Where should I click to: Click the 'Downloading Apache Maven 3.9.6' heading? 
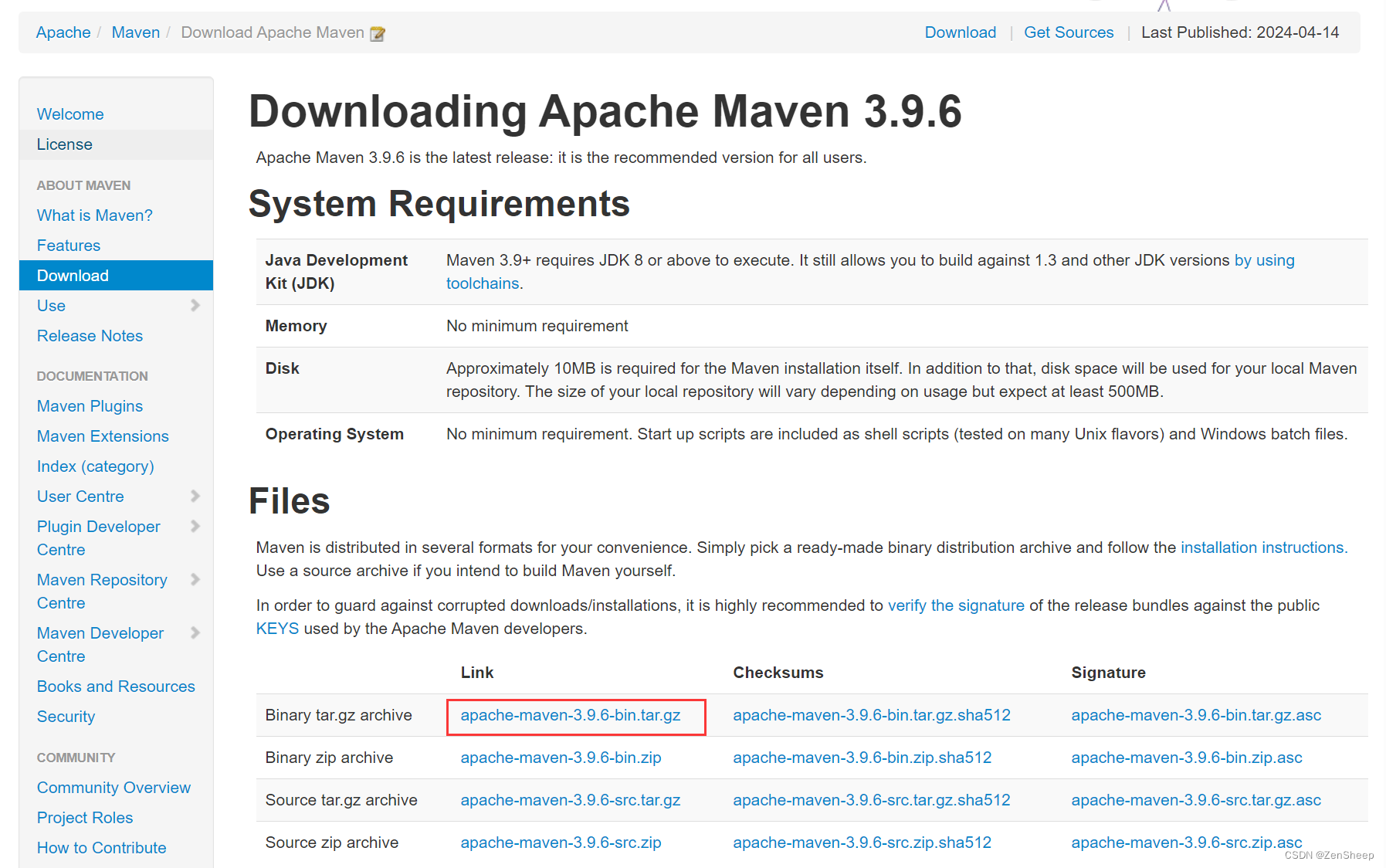[605, 111]
